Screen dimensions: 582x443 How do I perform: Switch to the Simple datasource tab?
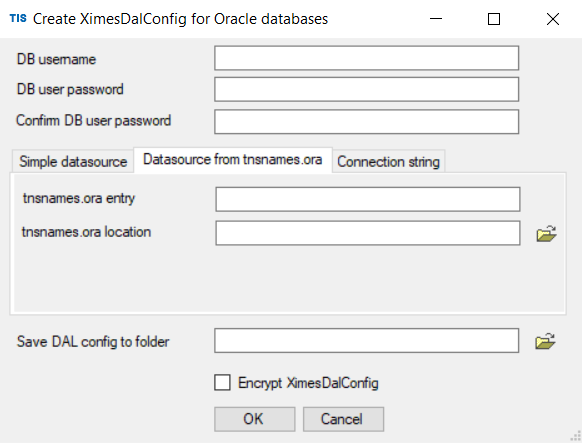coord(73,161)
